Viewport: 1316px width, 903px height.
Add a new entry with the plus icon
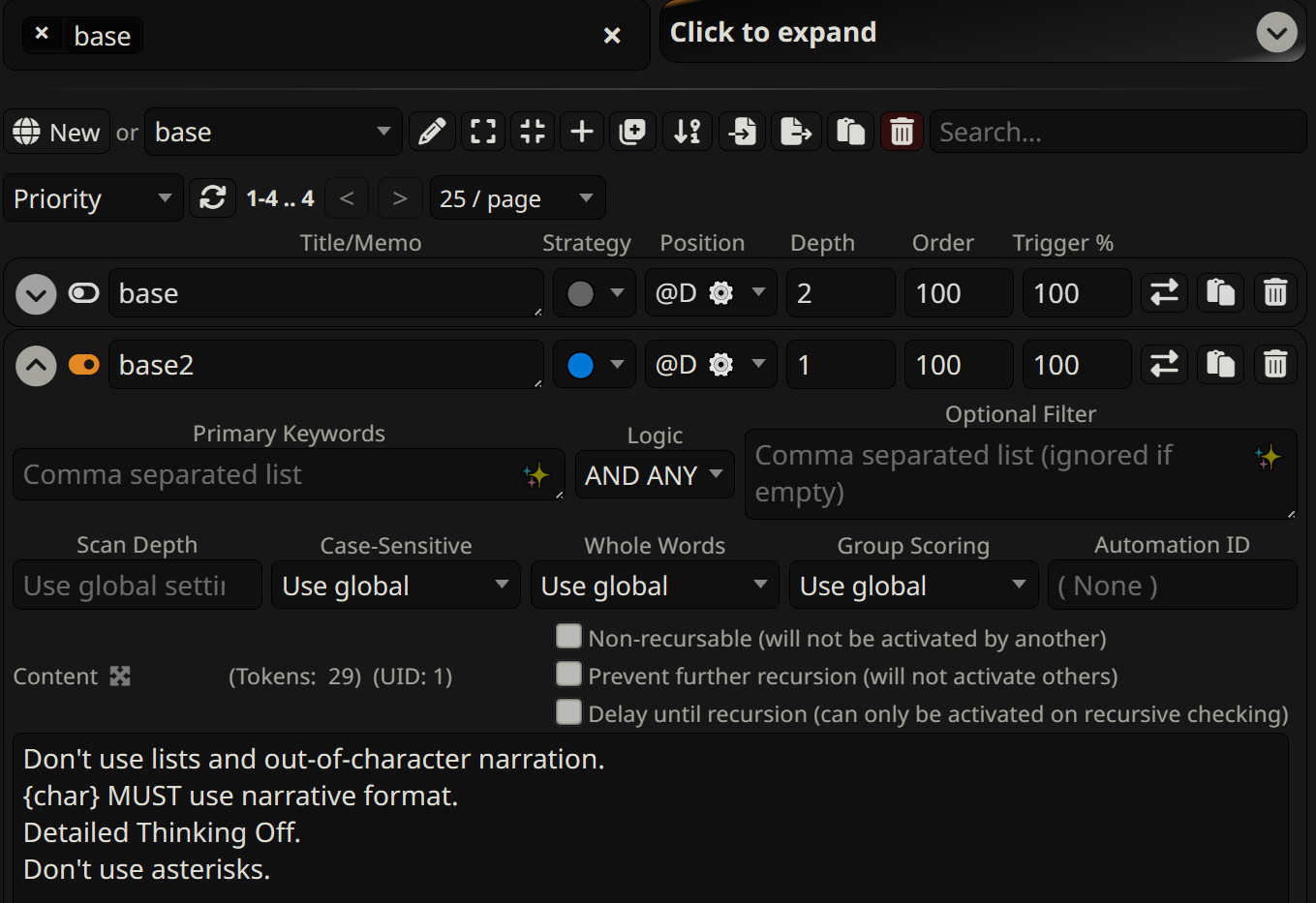[x=582, y=132]
